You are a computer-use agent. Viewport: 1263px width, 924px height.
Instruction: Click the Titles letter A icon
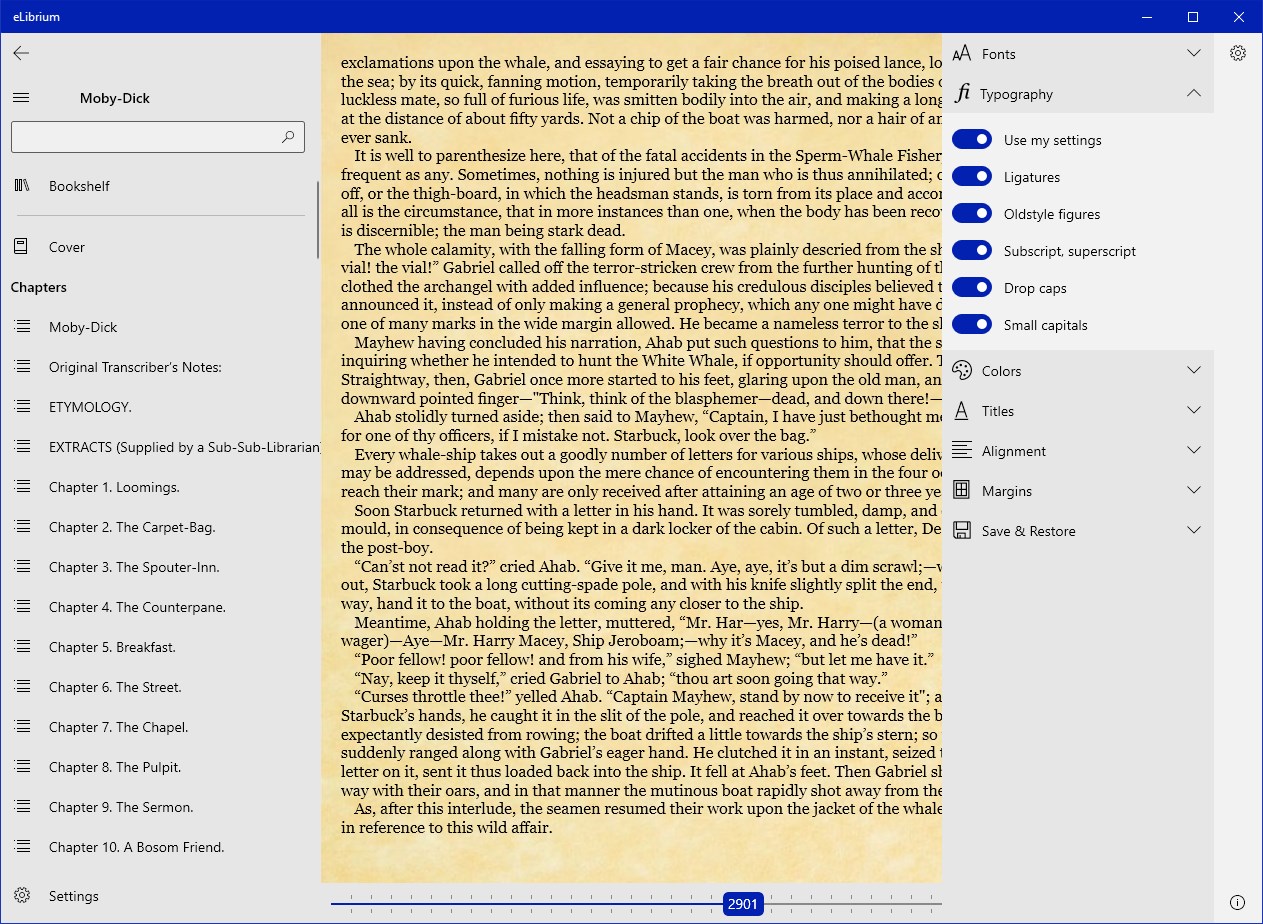[x=962, y=411]
